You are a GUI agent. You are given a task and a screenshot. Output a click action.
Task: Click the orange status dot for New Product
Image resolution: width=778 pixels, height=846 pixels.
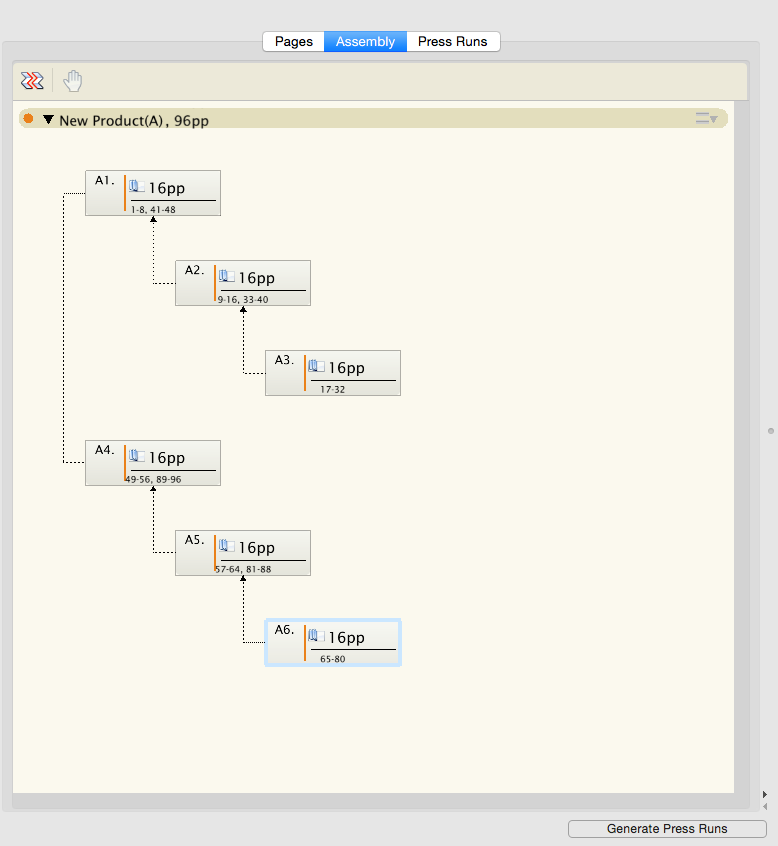click(x=29, y=119)
